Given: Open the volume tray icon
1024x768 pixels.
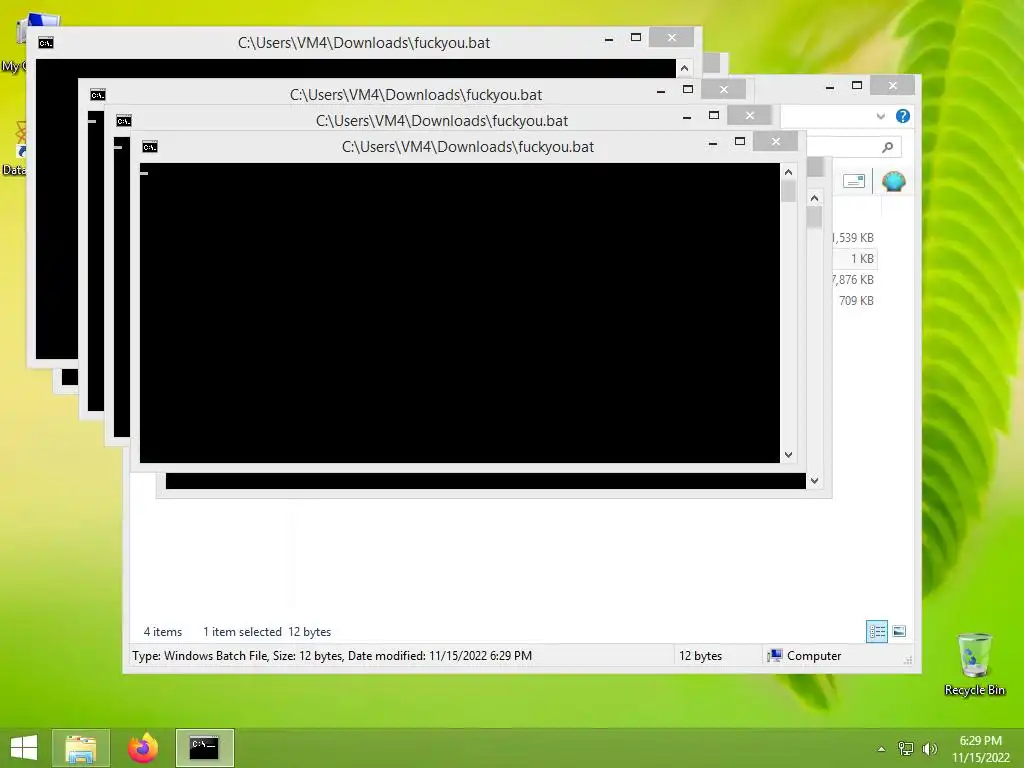Looking at the screenshot, I should tap(929, 748).
